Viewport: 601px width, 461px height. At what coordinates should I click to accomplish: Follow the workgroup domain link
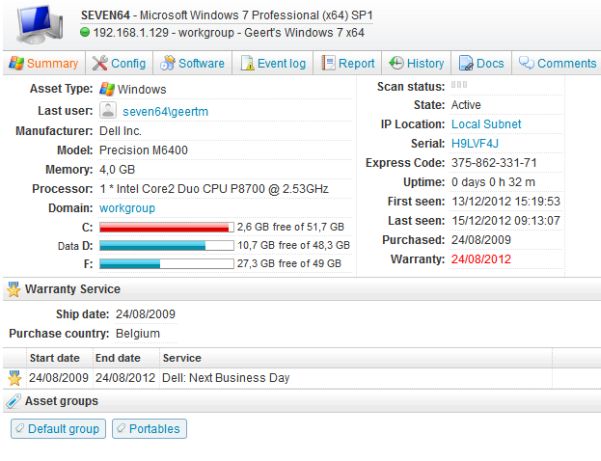127,208
